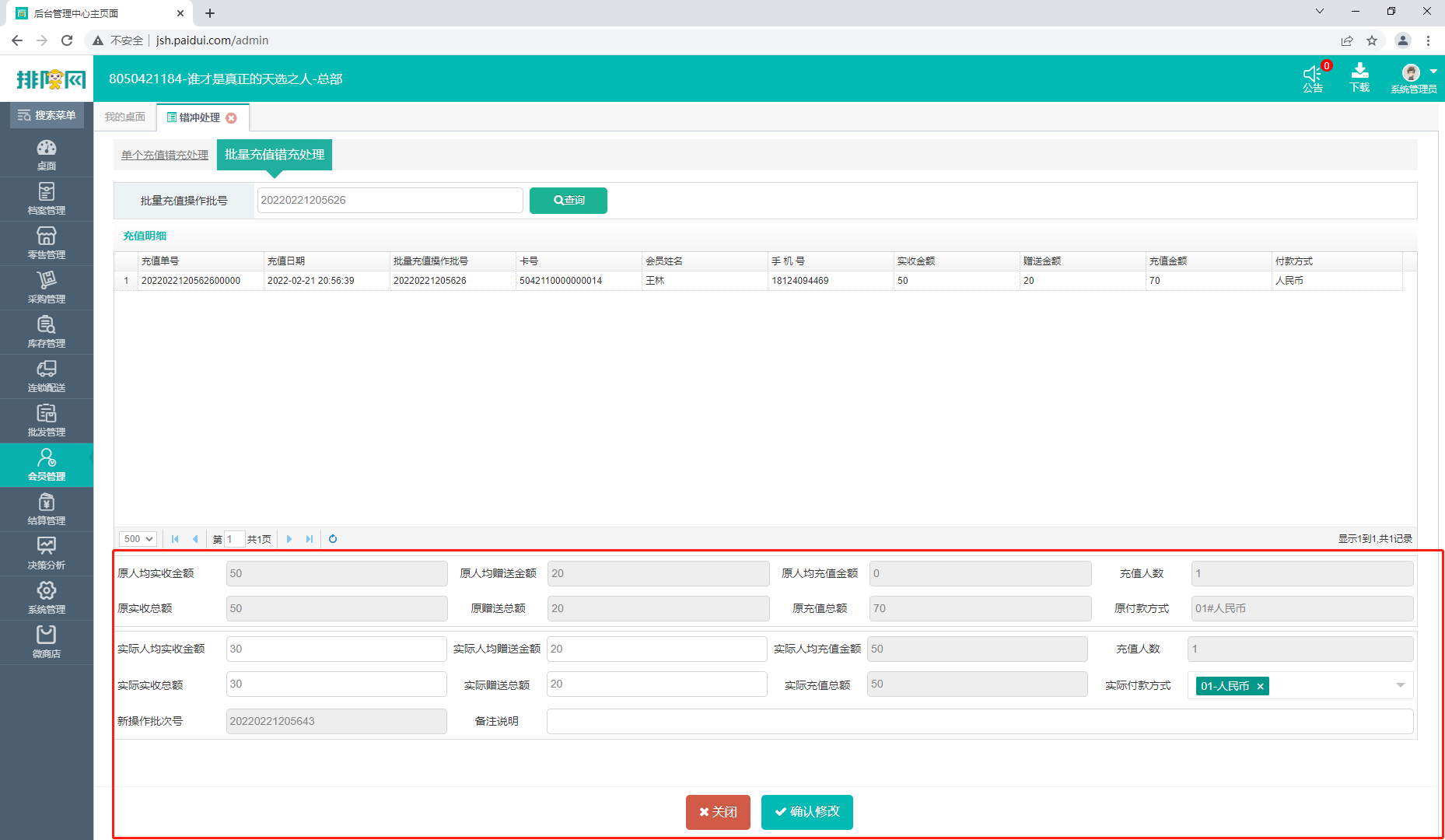Click the 卡号 column header
This screenshot has height=840, width=1445.
(x=579, y=261)
